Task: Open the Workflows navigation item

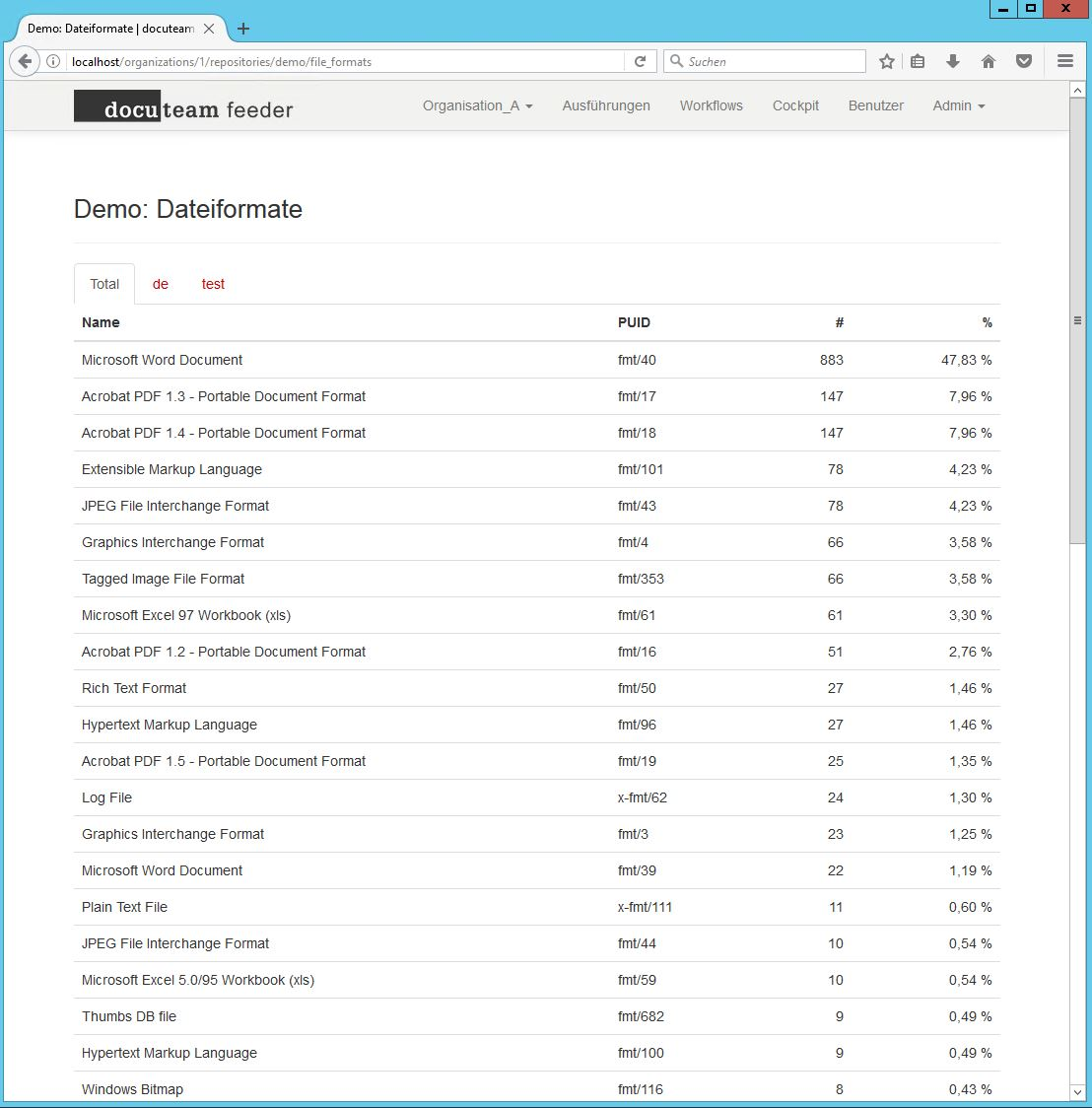Action: coord(711,105)
